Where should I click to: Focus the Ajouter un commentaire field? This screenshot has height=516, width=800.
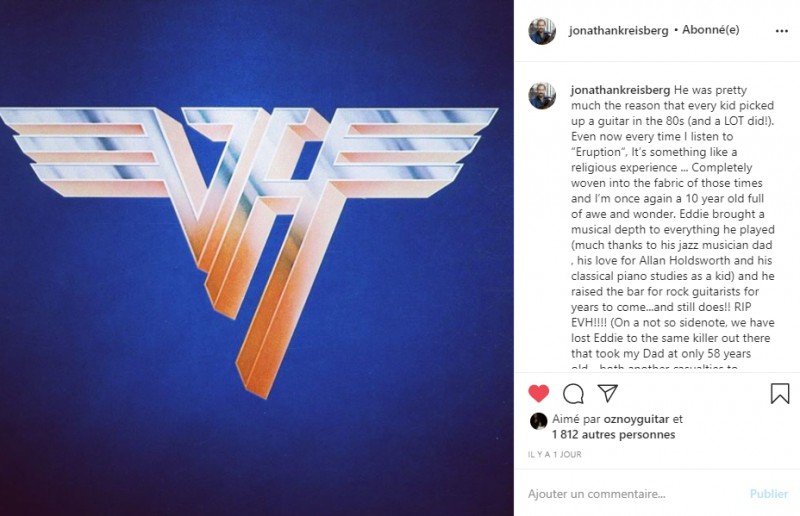coord(634,494)
